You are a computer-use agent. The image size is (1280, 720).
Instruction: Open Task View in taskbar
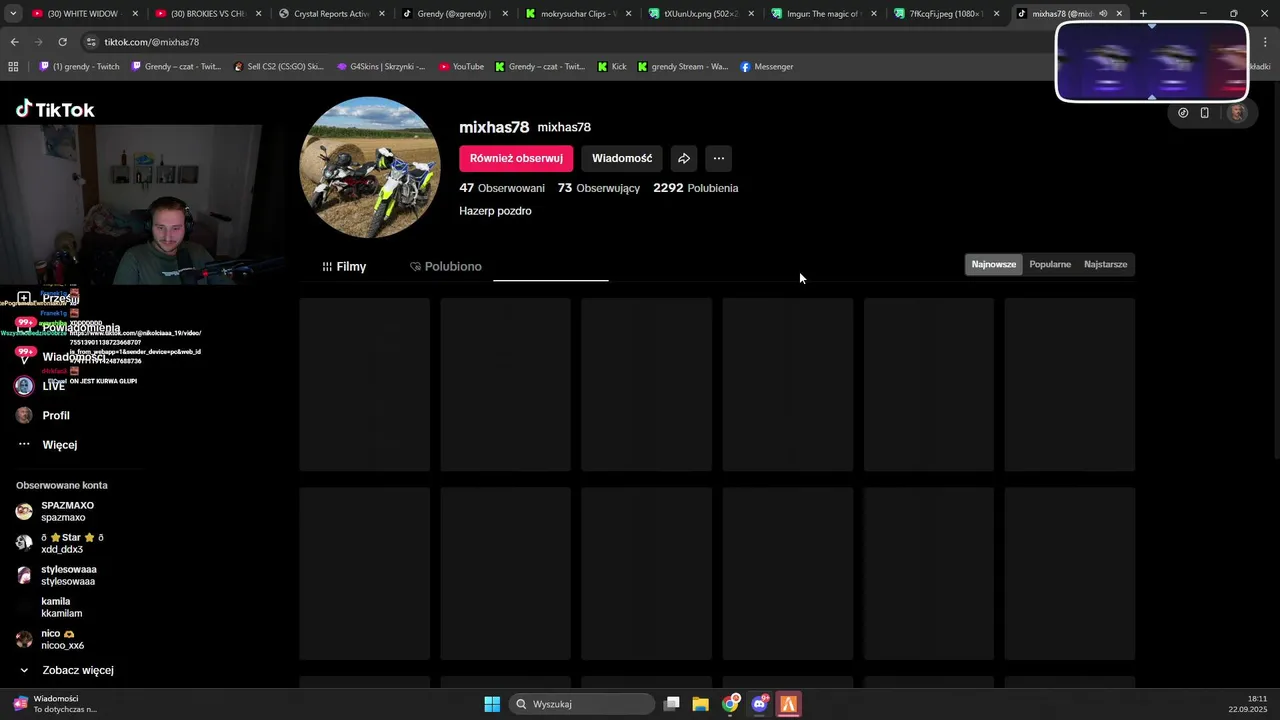(x=672, y=704)
